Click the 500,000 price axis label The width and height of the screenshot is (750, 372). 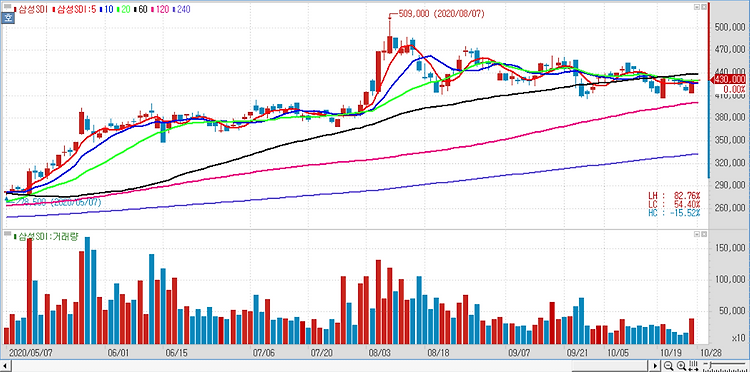pos(729,28)
